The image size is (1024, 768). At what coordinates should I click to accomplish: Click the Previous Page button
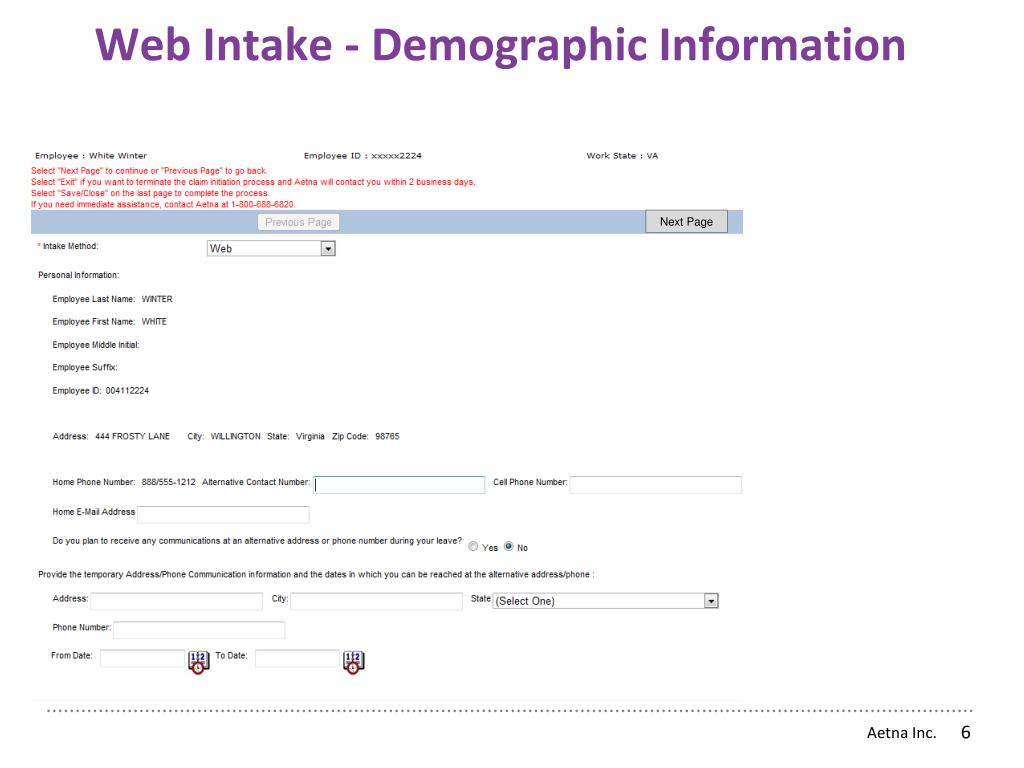298,222
